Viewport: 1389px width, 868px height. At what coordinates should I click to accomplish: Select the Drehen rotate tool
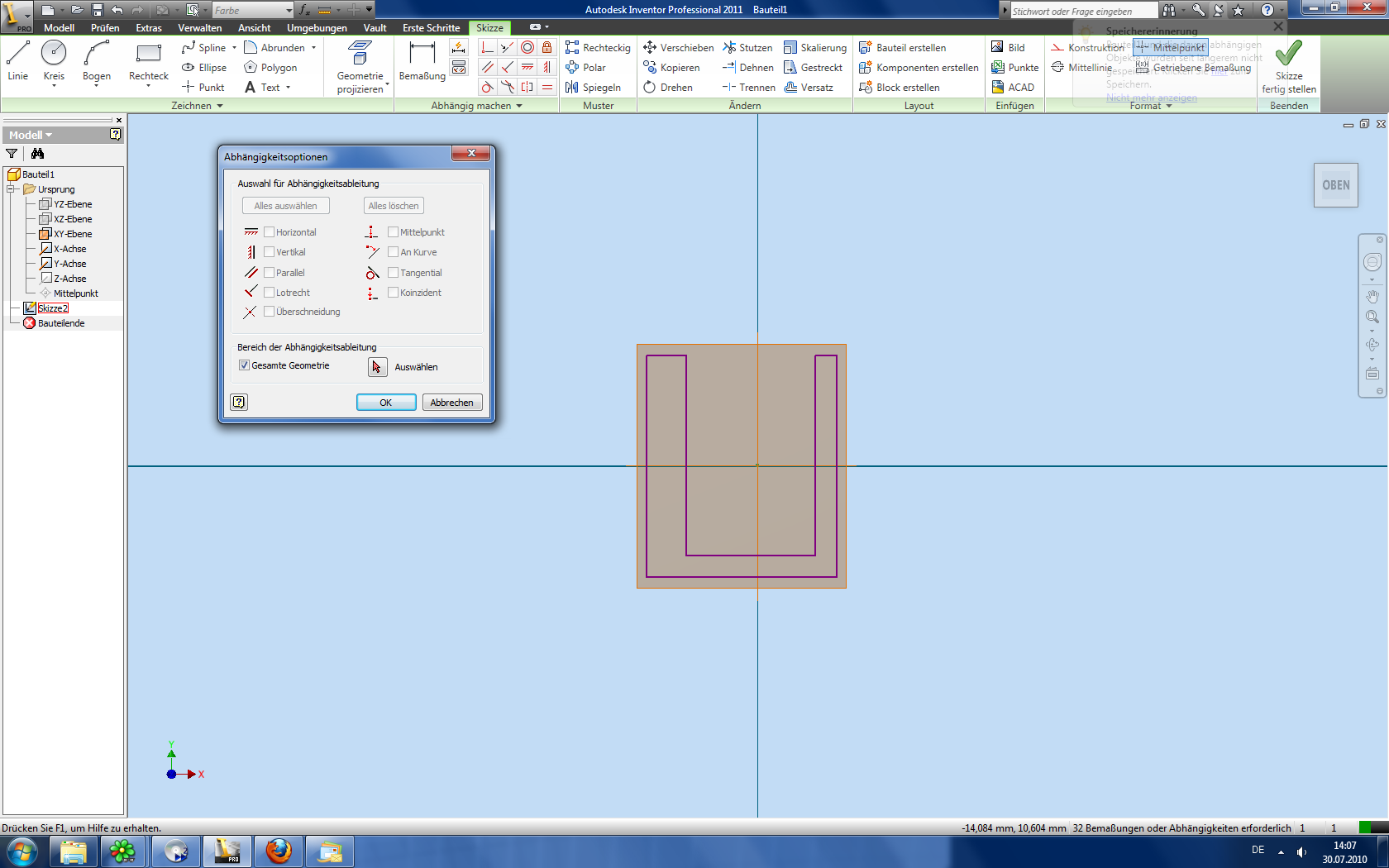668,88
